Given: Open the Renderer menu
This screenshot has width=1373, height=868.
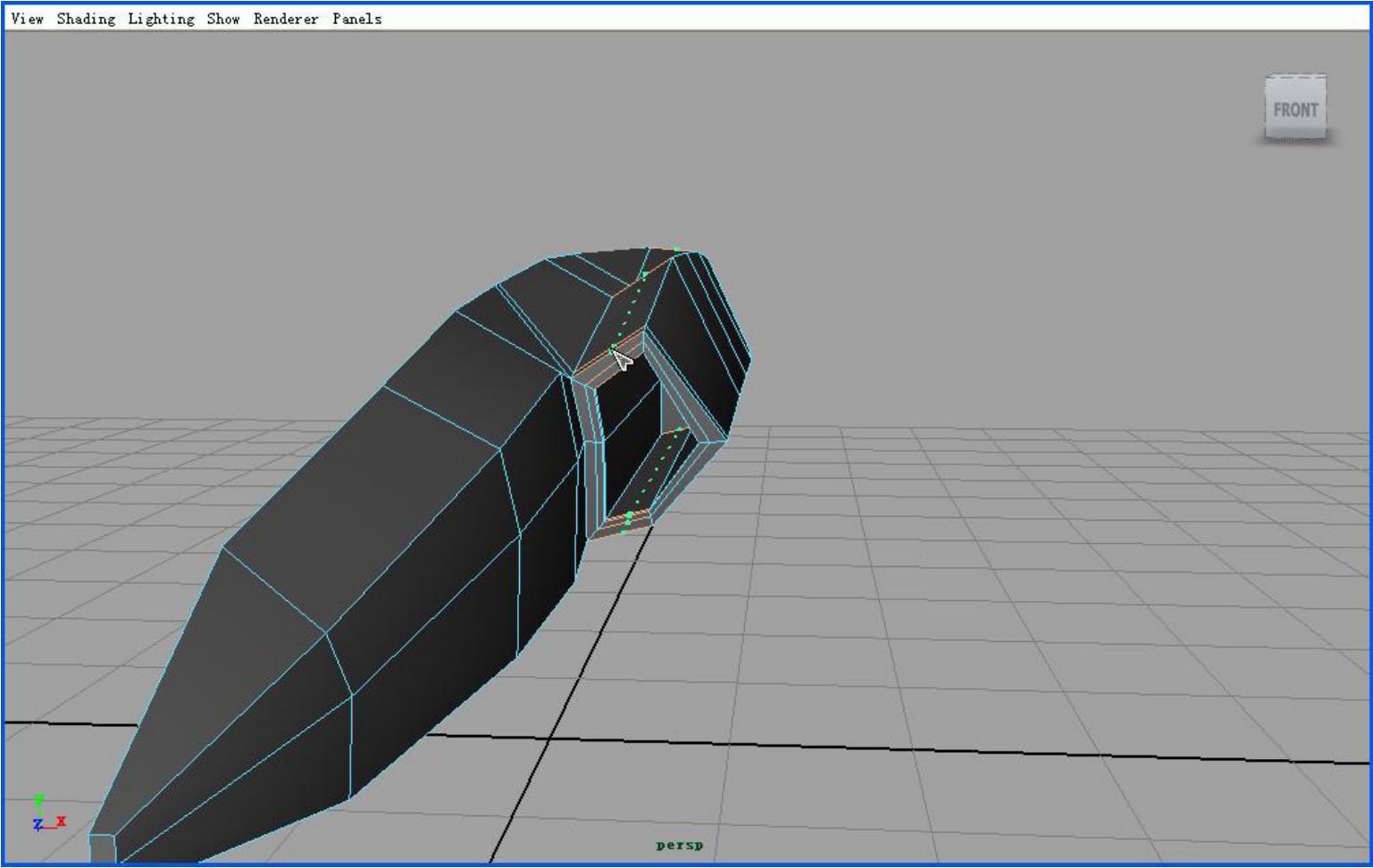Looking at the screenshot, I should 286,19.
